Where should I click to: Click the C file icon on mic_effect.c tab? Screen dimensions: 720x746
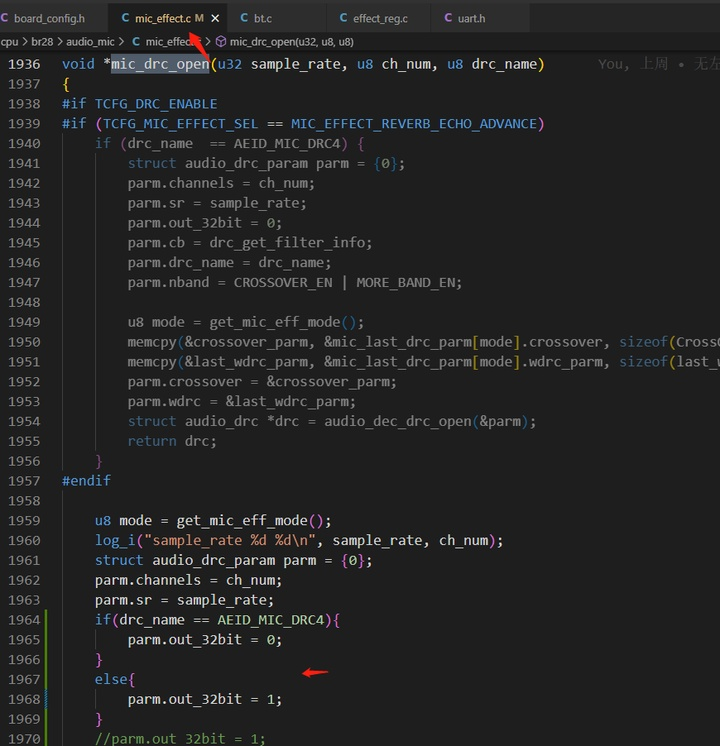point(125,18)
